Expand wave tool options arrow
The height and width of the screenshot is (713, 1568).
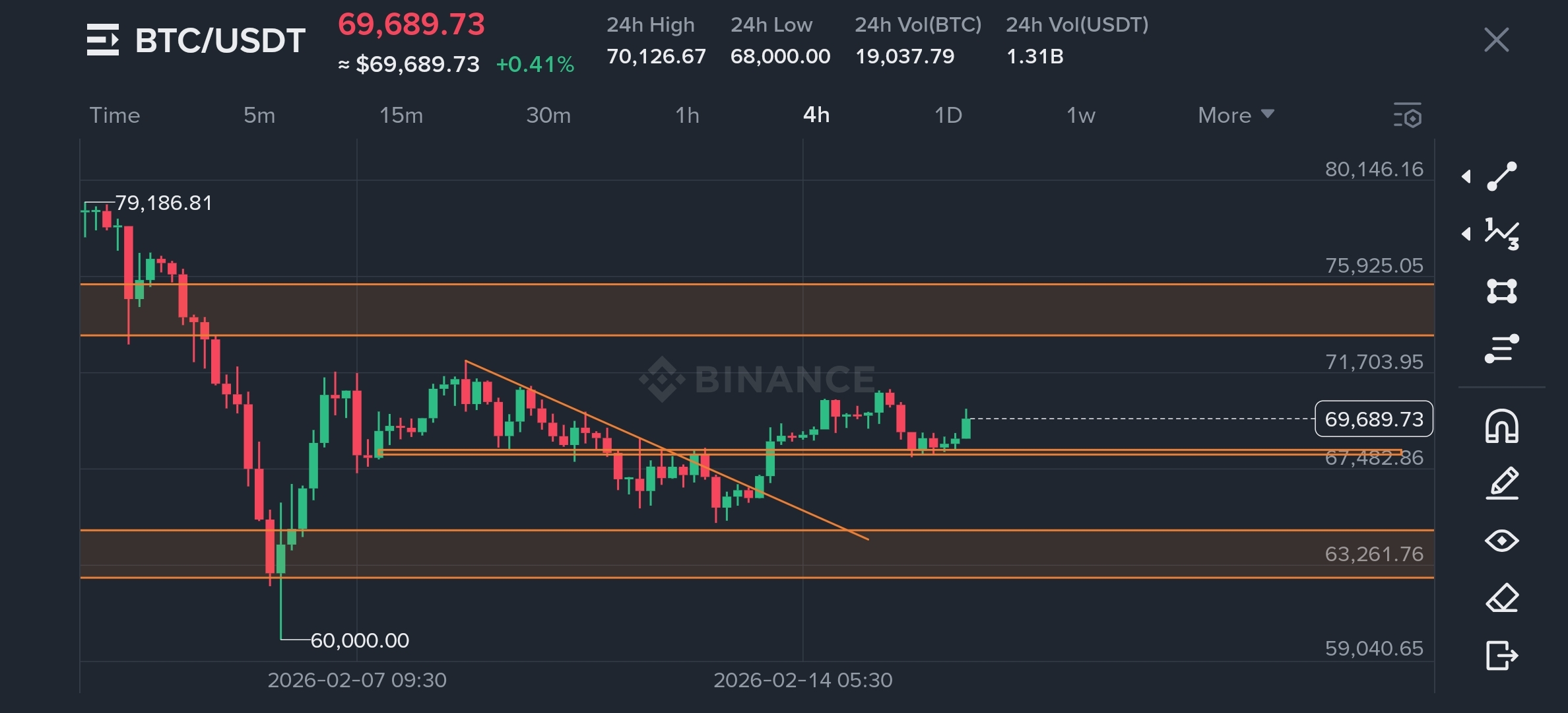click(x=1466, y=234)
